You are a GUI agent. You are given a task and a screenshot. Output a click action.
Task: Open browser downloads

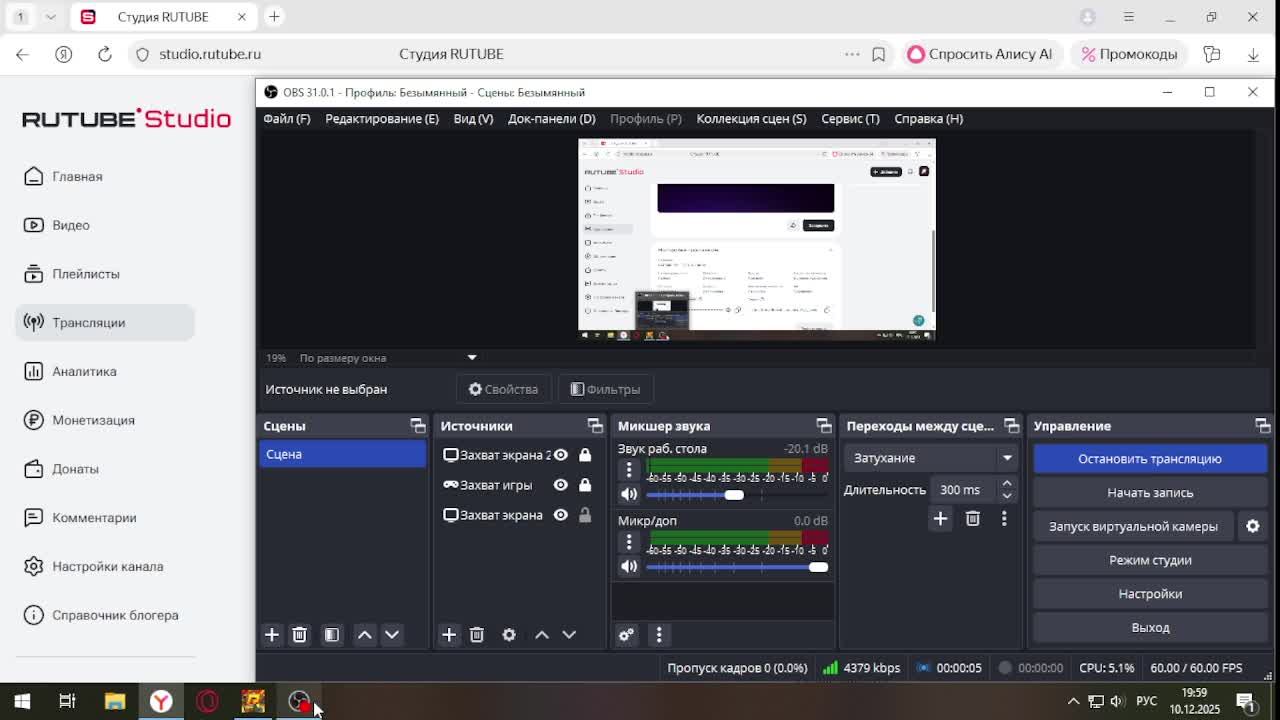1253,54
